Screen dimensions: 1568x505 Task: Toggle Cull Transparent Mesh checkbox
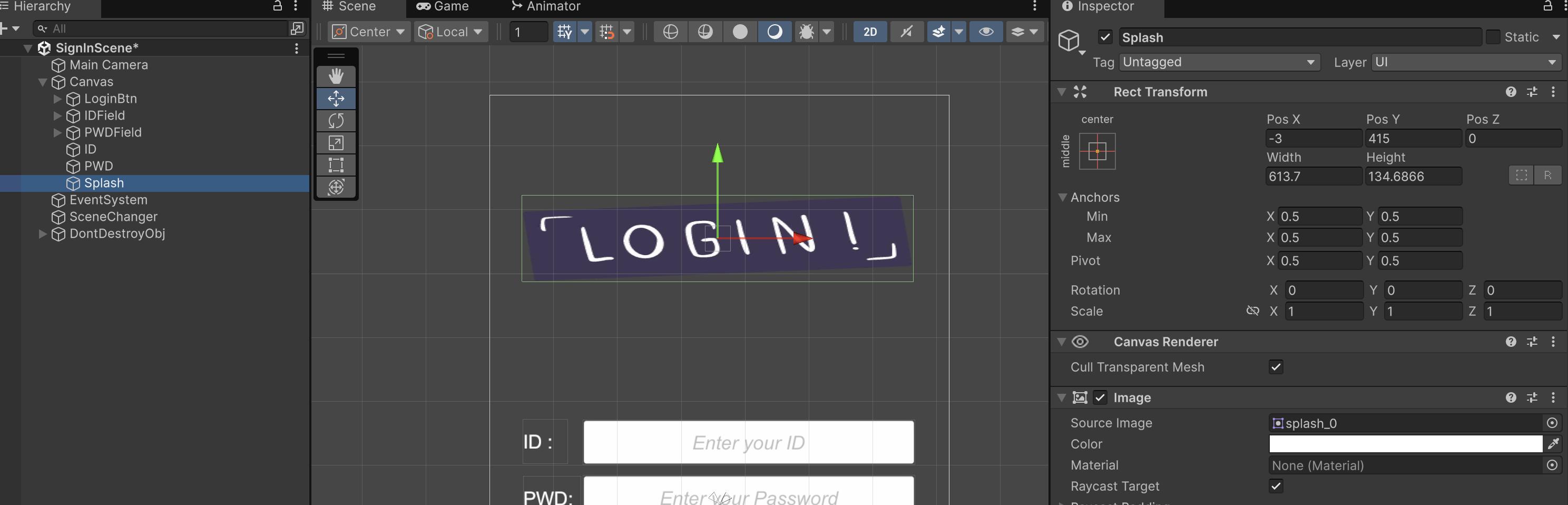pyautogui.click(x=1276, y=367)
